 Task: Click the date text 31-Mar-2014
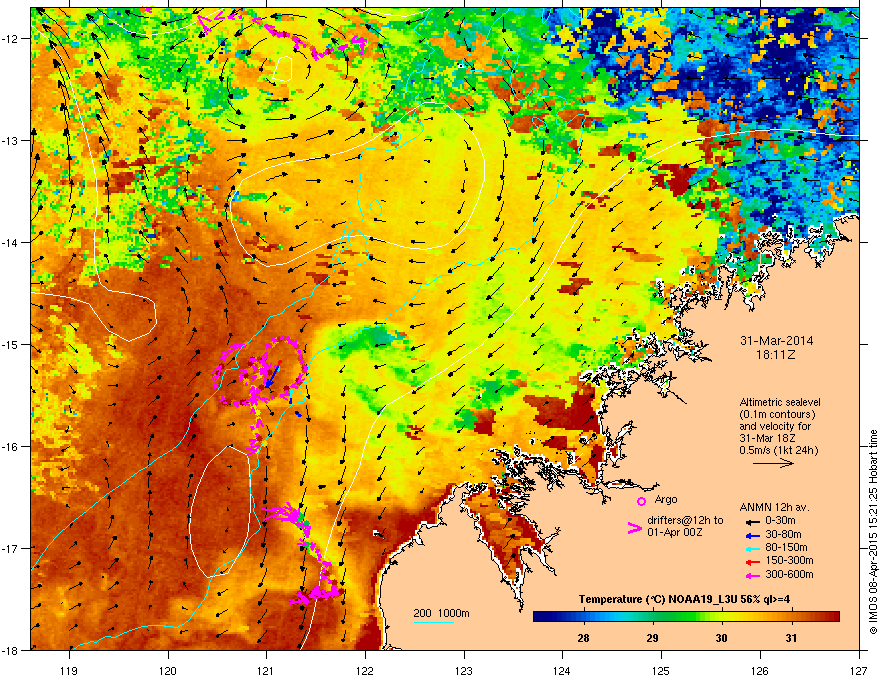tap(777, 341)
